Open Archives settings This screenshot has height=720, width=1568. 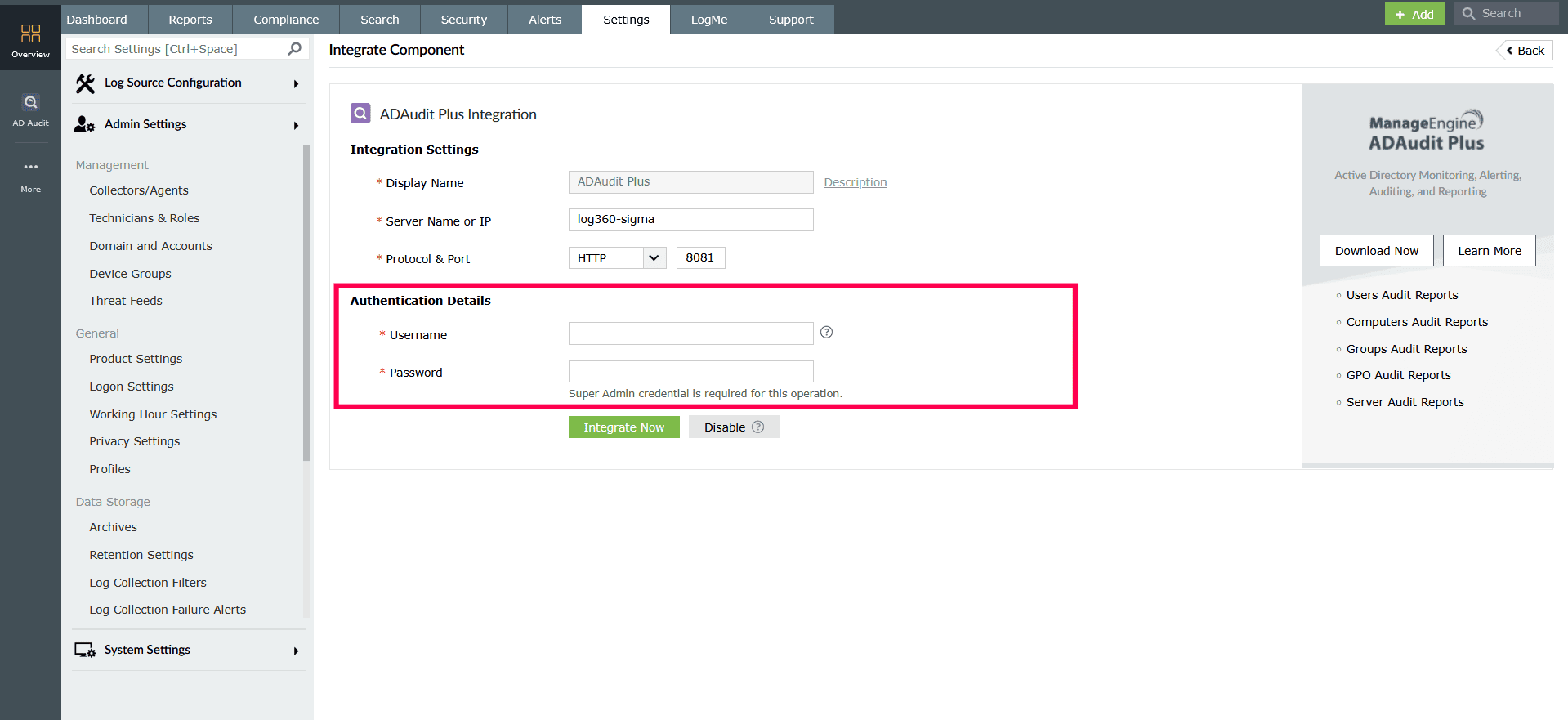pyautogui.click(x=114, y=527)
